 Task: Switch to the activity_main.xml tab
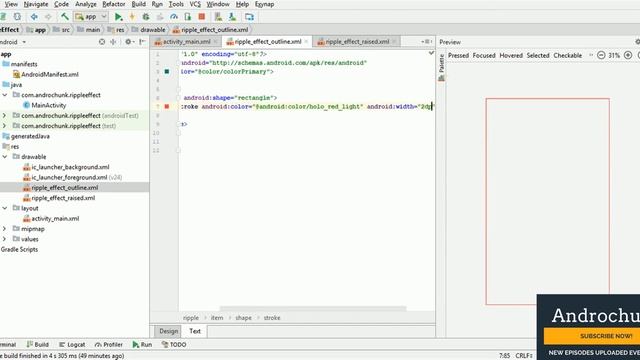pyautogui.click(x=187, y=42)
